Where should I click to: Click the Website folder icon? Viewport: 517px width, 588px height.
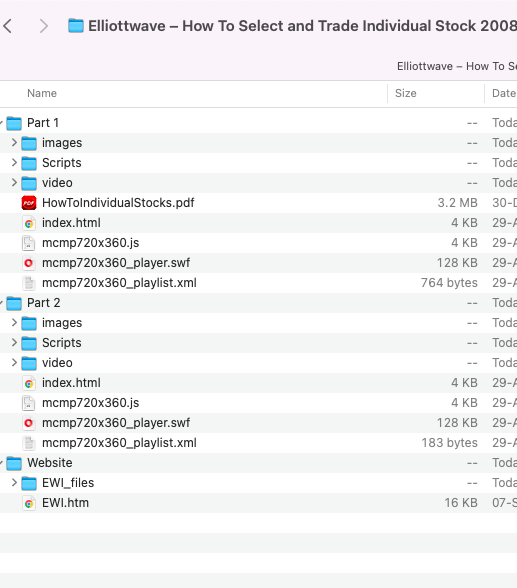click(x=14, y=463)
